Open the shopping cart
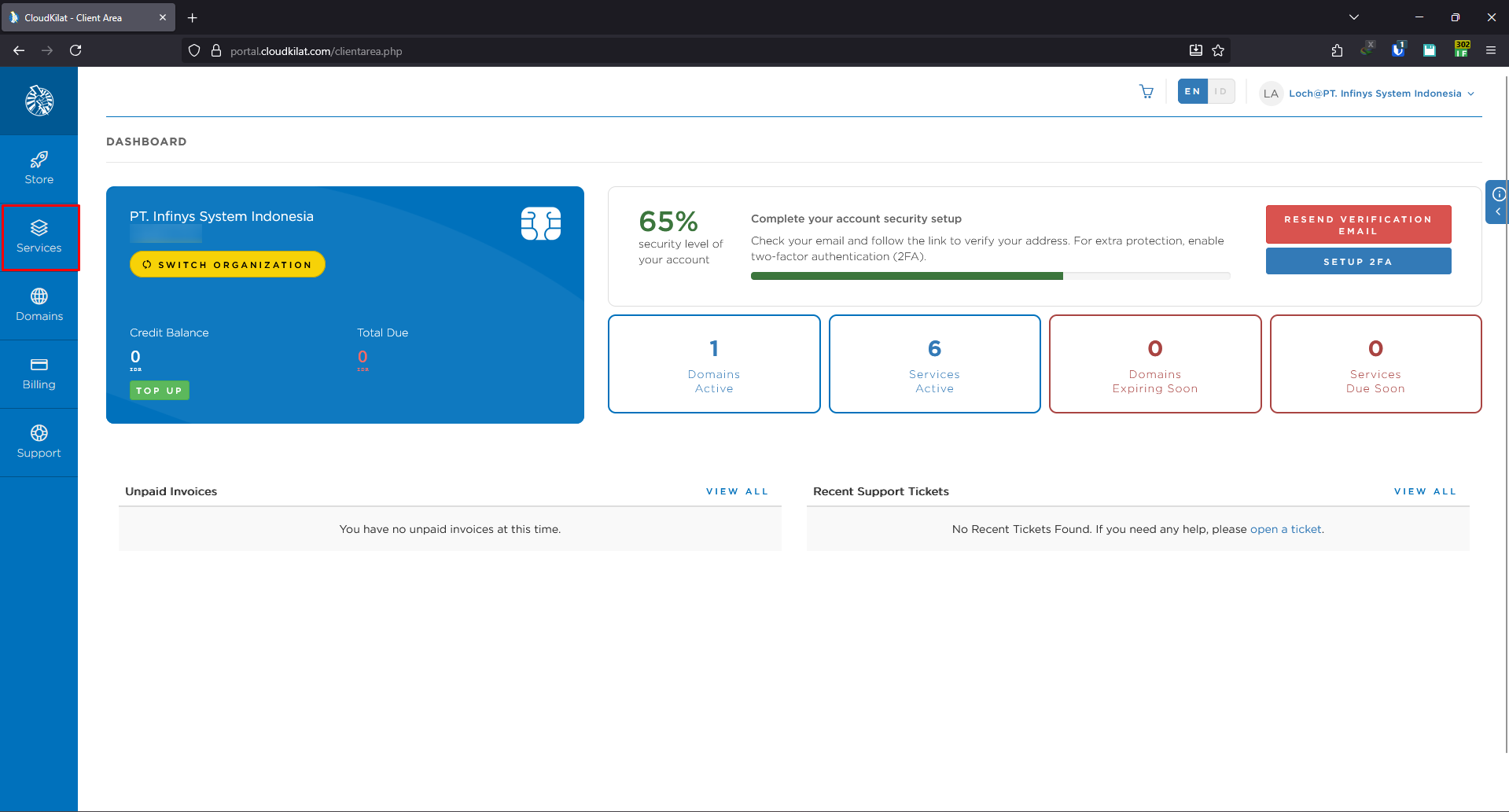This screenshot has width=1509, height=812. [x=1146, y=91]
